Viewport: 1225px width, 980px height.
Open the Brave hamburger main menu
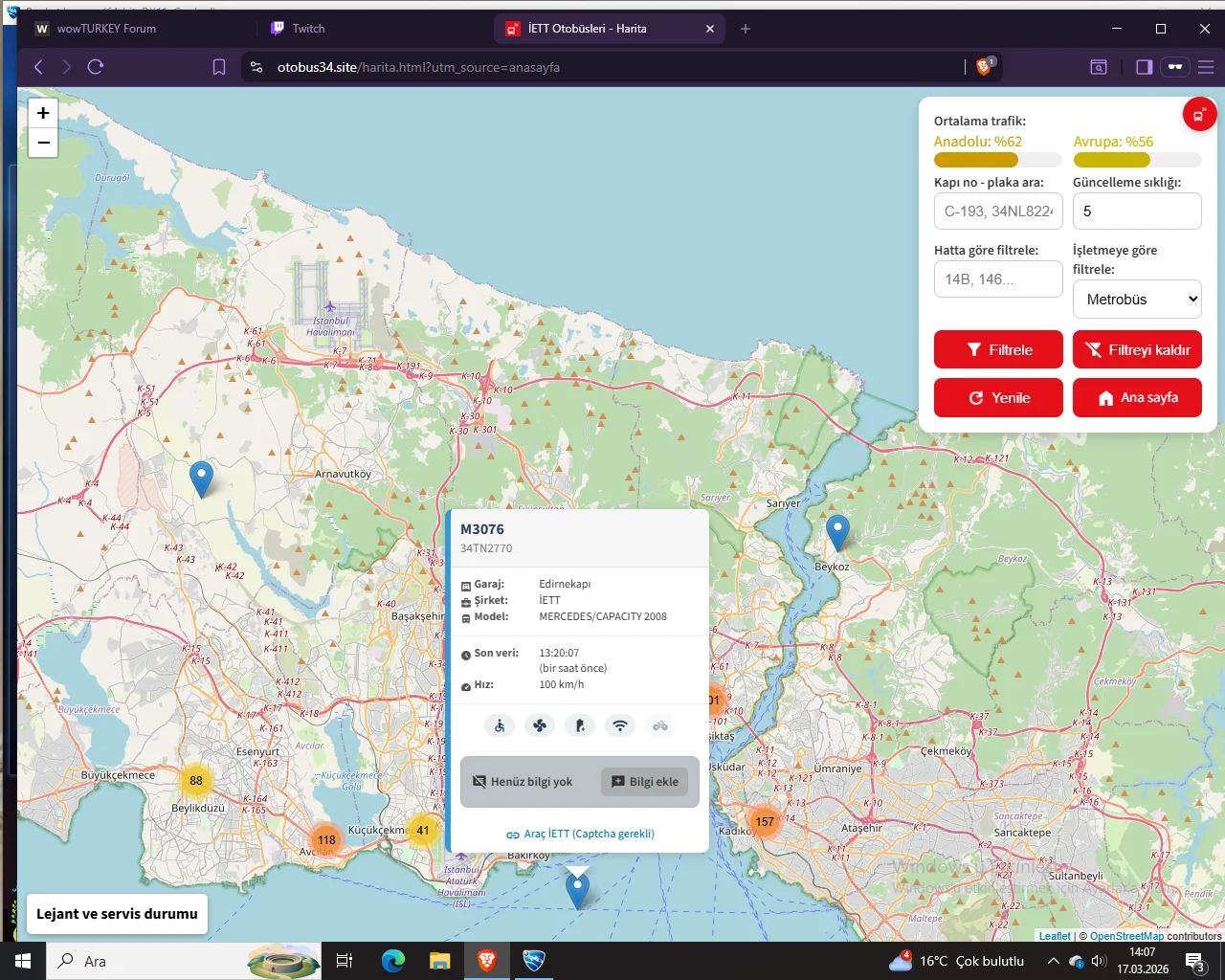click(1206, 67)
